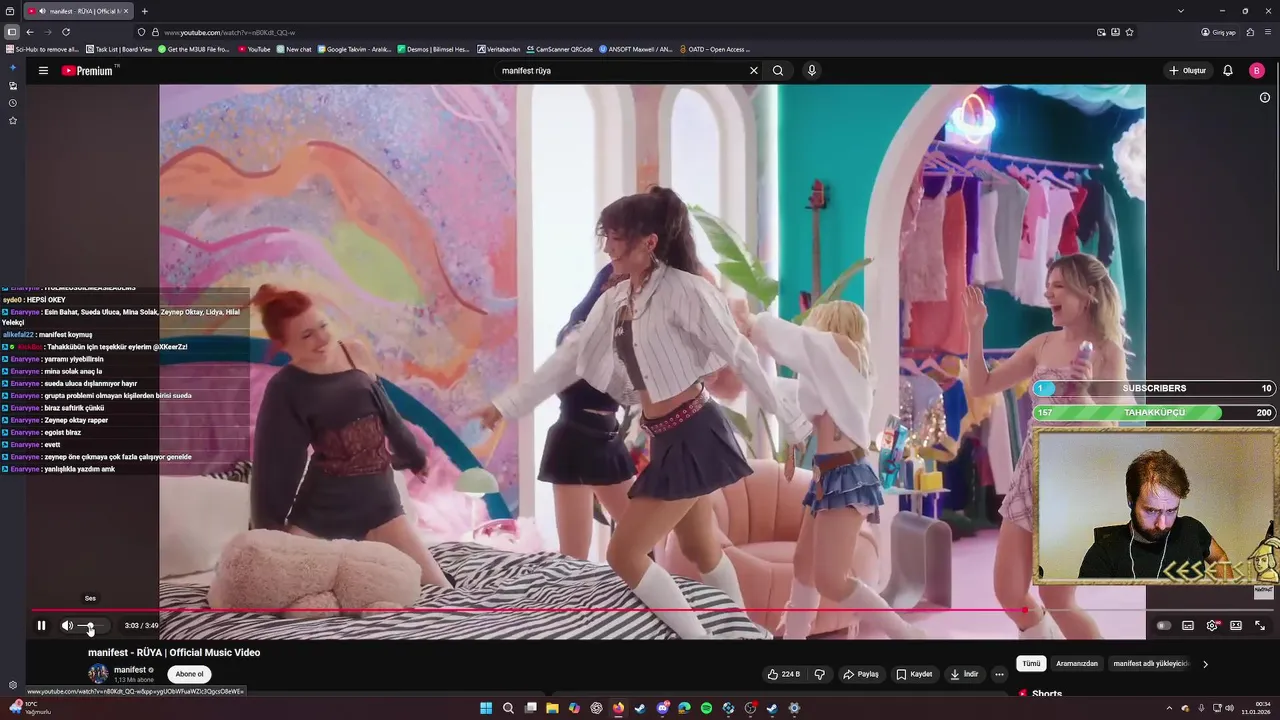Show hidden system tray icons
1280x720 pixels.
(1169, 708)
